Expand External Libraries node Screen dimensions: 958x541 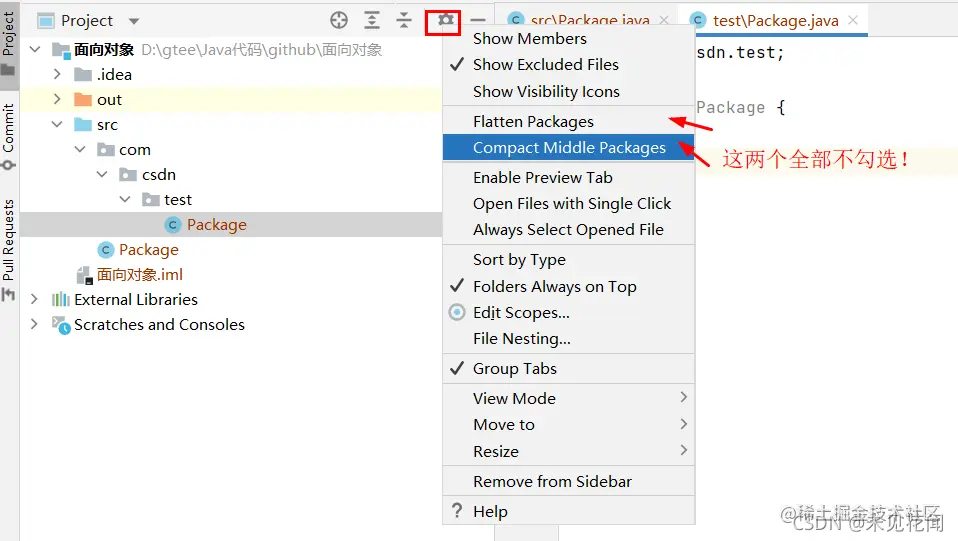click(x=35, y=299)
